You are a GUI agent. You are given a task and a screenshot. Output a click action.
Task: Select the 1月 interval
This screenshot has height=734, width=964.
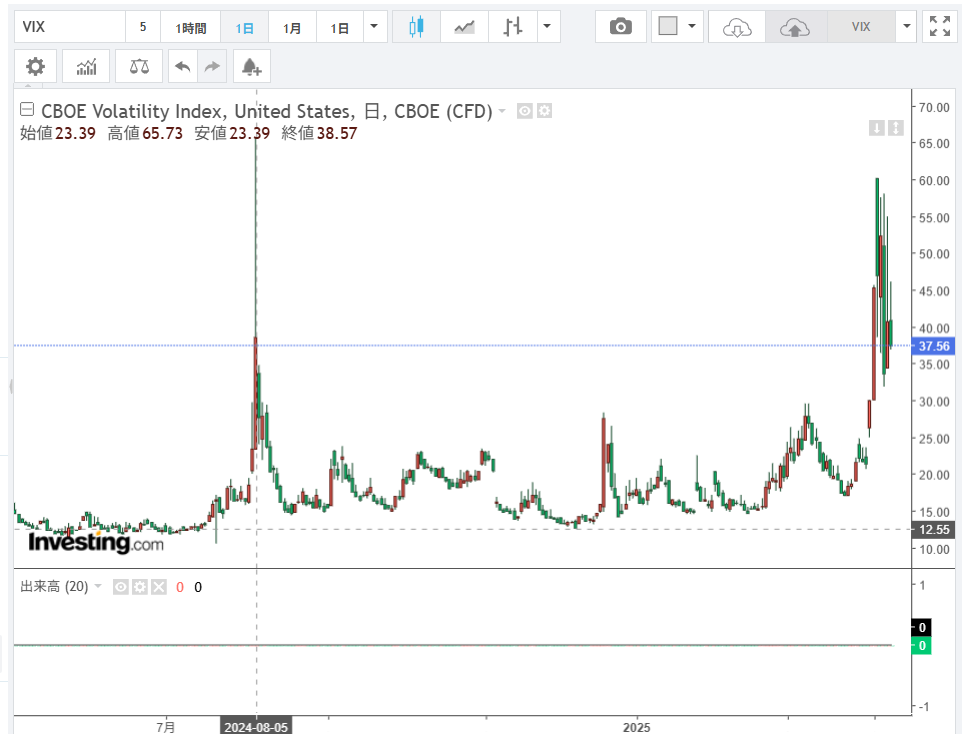[292, 27]
